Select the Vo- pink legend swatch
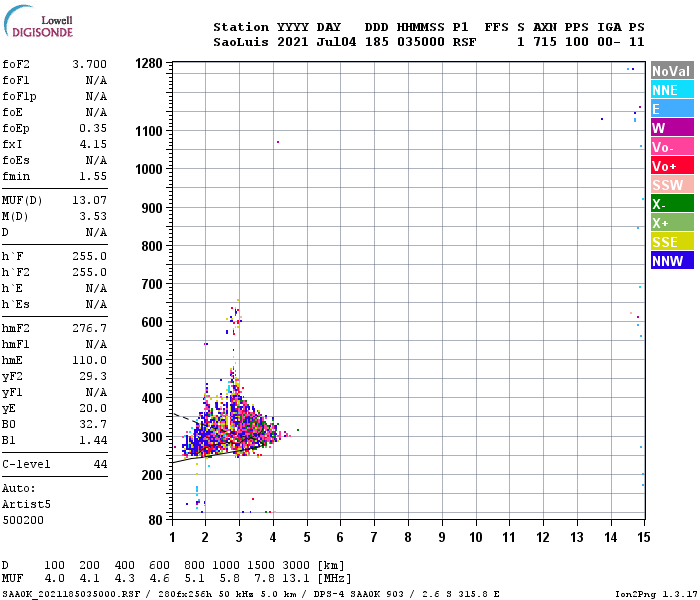Screen dimensions: 700x600 click(x=672, y=147)
